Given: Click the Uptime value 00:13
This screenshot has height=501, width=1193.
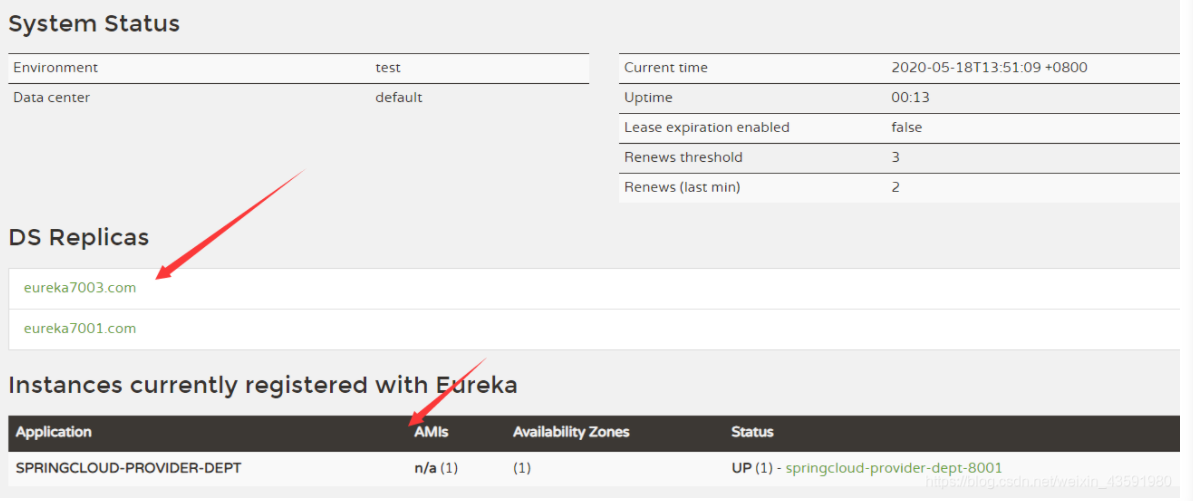Looking at the screenshot, I should 910,98.
